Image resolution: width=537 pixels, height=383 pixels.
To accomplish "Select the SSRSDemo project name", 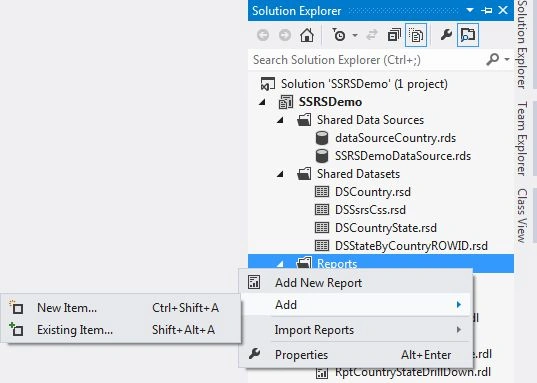I will click(330, 102).
